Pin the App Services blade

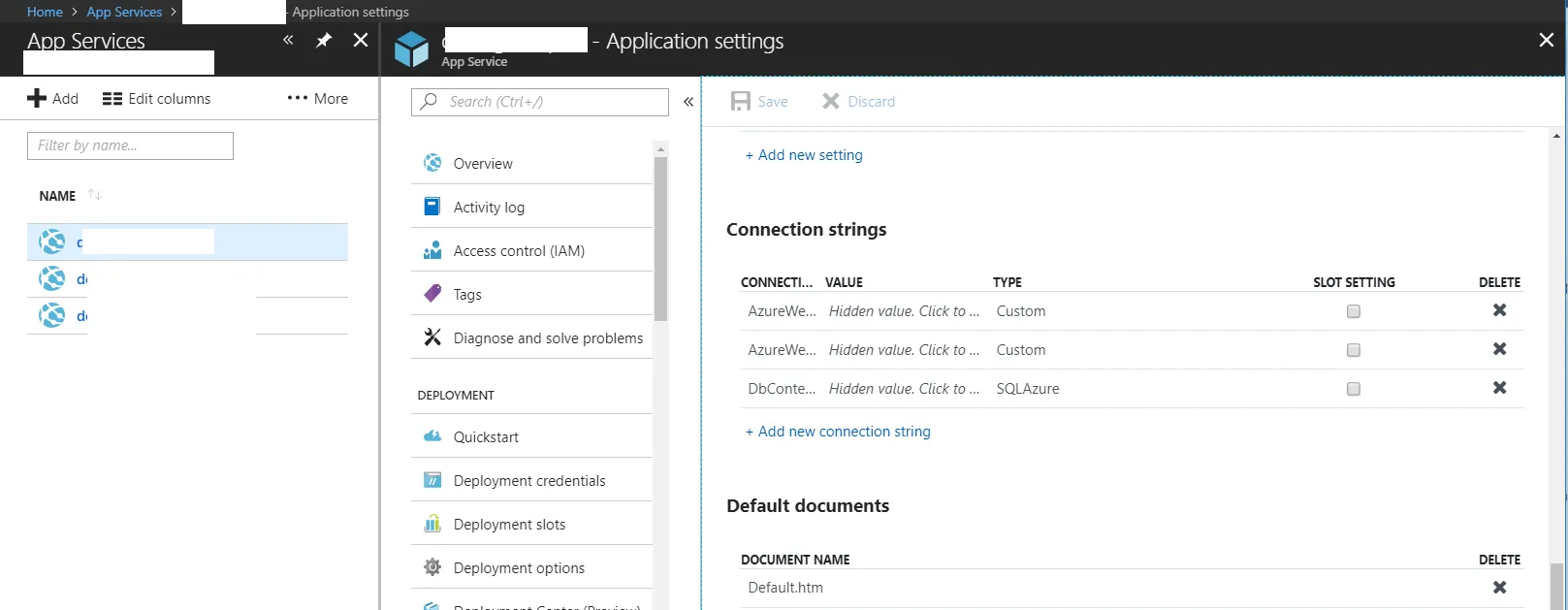pos(324,41)
